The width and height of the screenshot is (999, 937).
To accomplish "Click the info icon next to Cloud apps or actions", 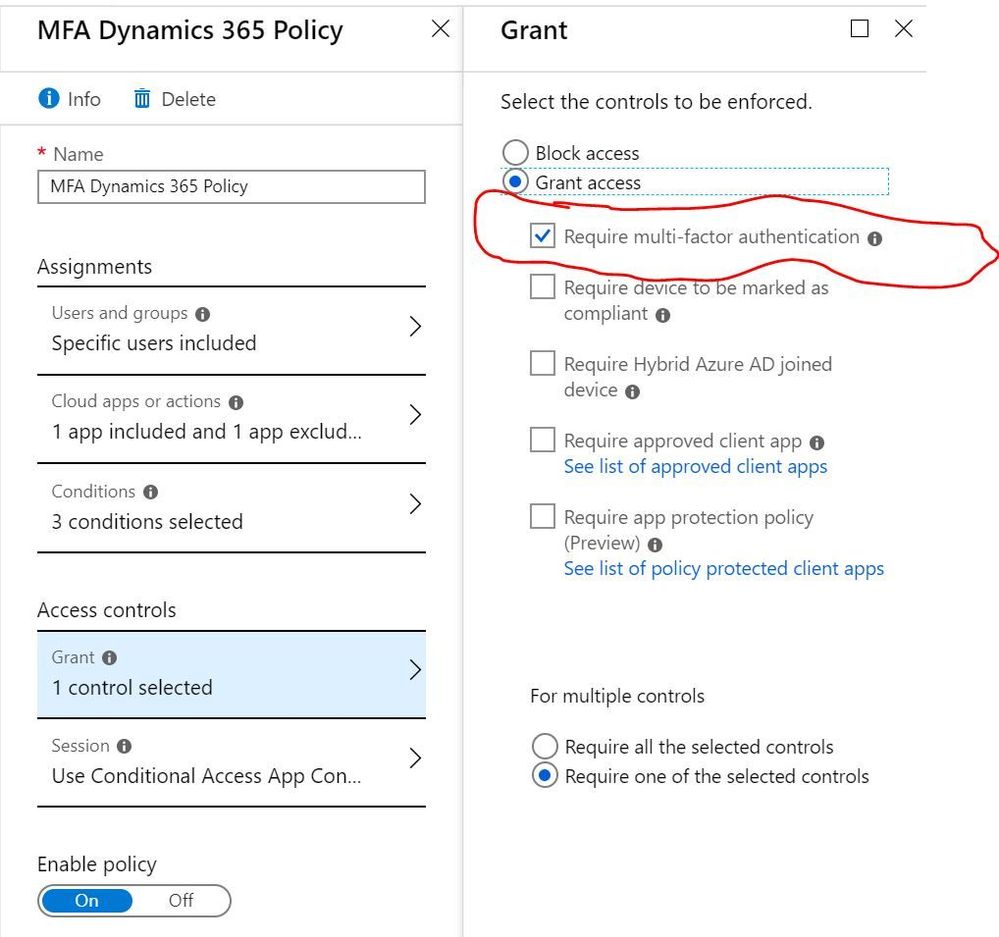I will (236, 402).
